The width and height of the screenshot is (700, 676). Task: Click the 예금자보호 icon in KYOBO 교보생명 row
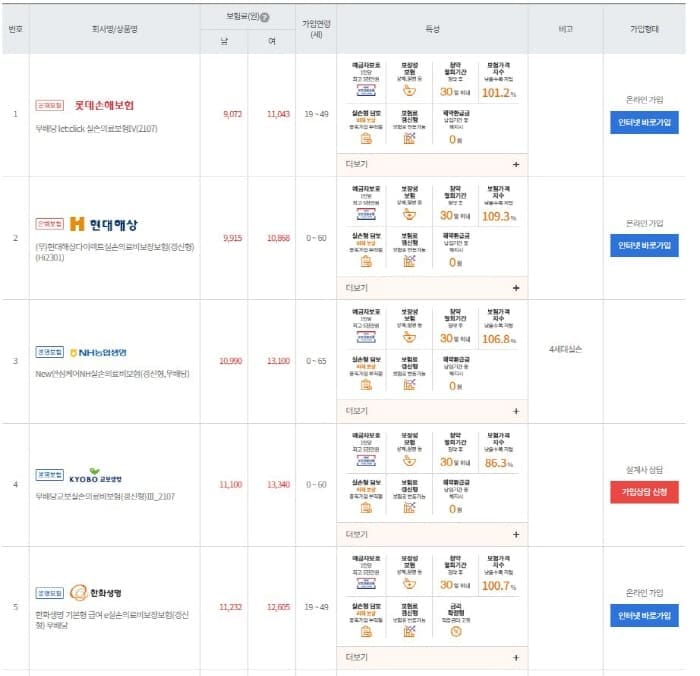[x=366, y=460]
